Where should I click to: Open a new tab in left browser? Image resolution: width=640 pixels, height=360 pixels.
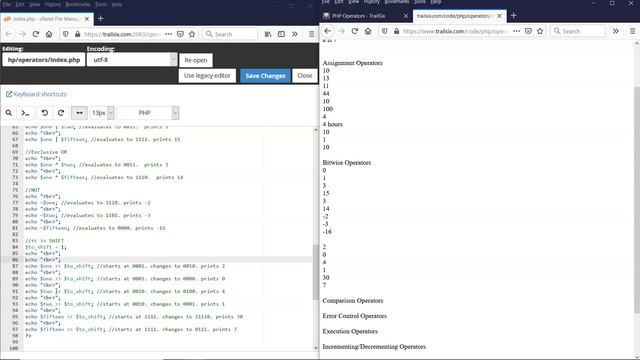tap(101, 19)
